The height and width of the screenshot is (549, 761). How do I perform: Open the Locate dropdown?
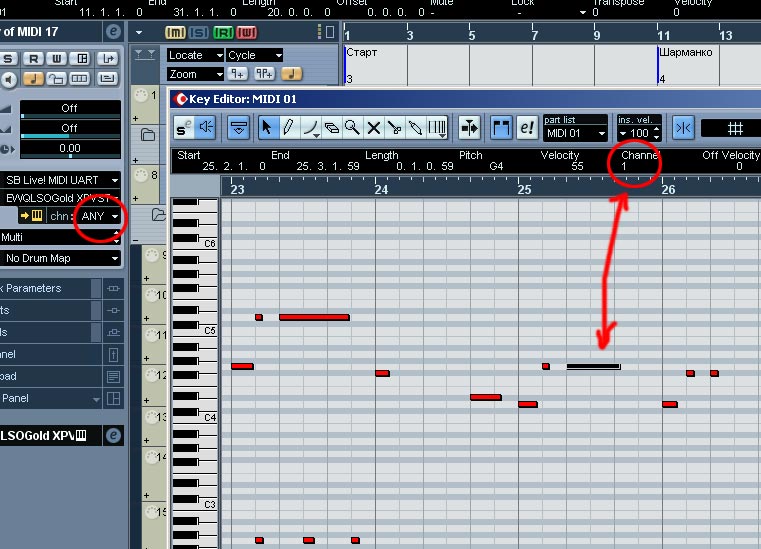pos(195,55)
